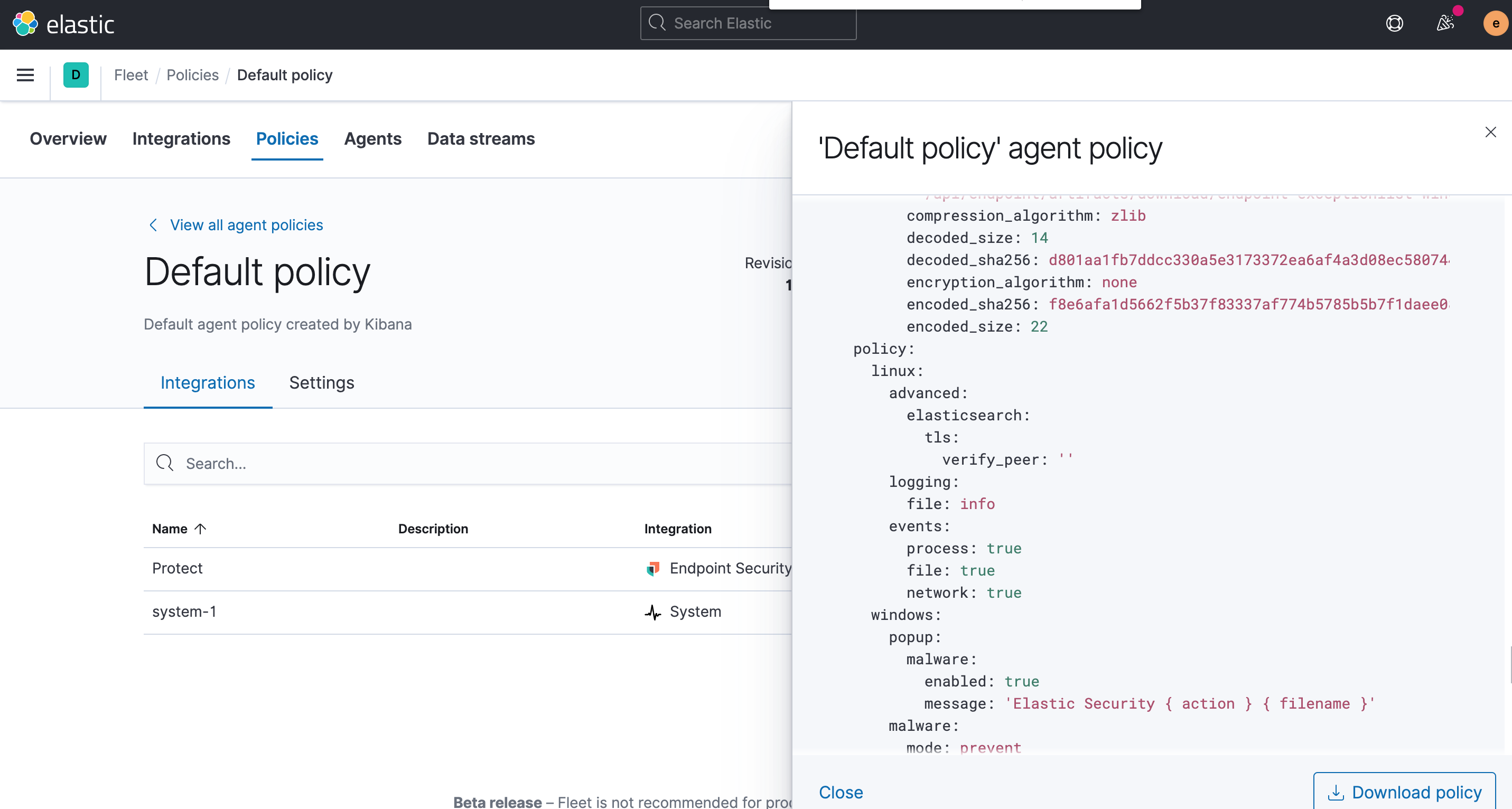Open the newsfeed party icon

(x=1445, y=23)
